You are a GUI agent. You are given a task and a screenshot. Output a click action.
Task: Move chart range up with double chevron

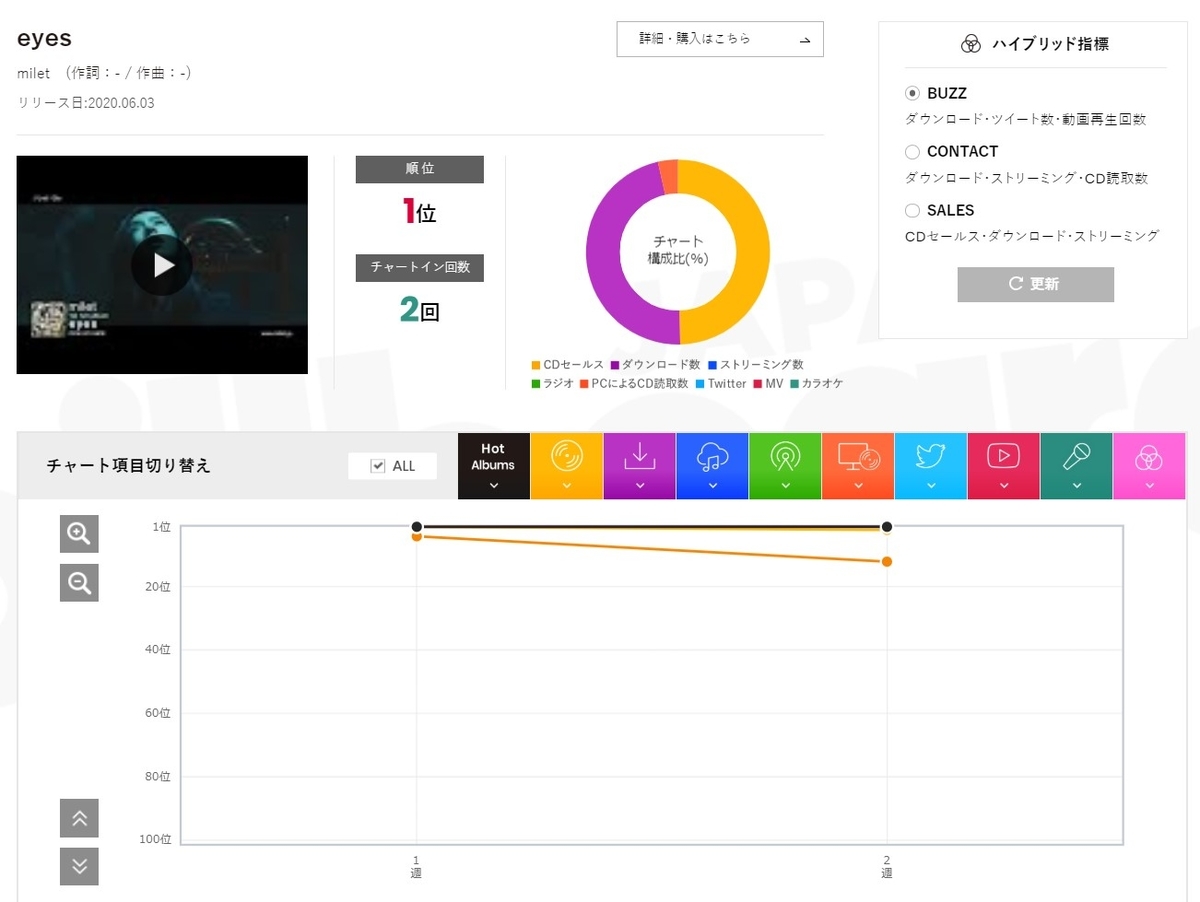coord(79,818)
